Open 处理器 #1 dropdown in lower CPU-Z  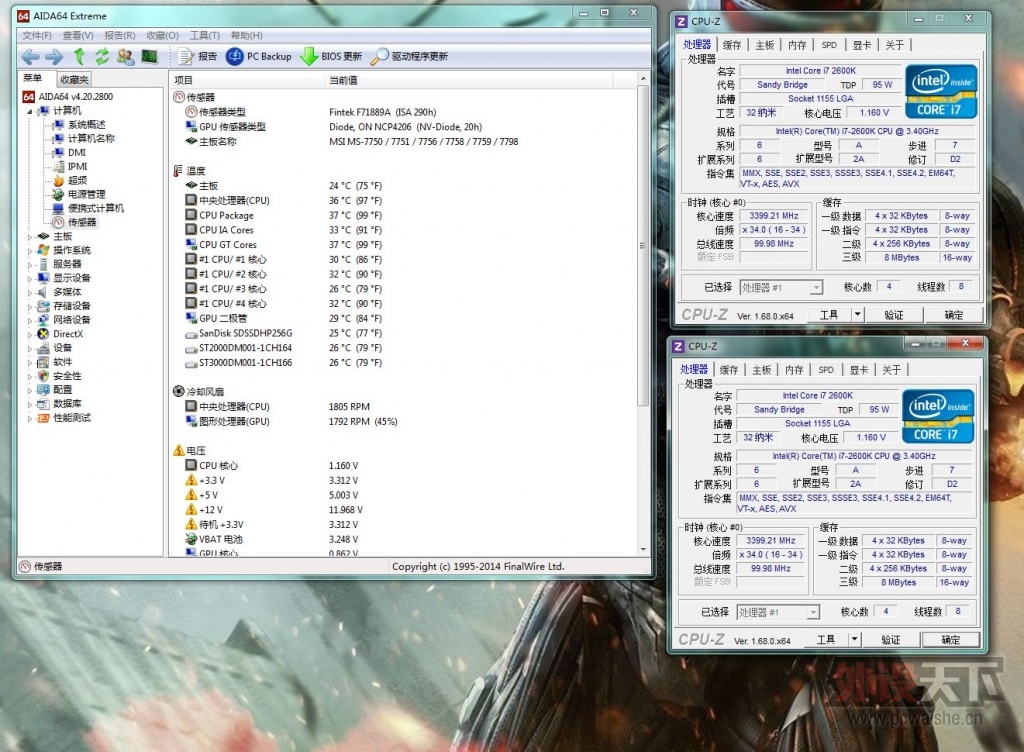(x=778, y=612)
